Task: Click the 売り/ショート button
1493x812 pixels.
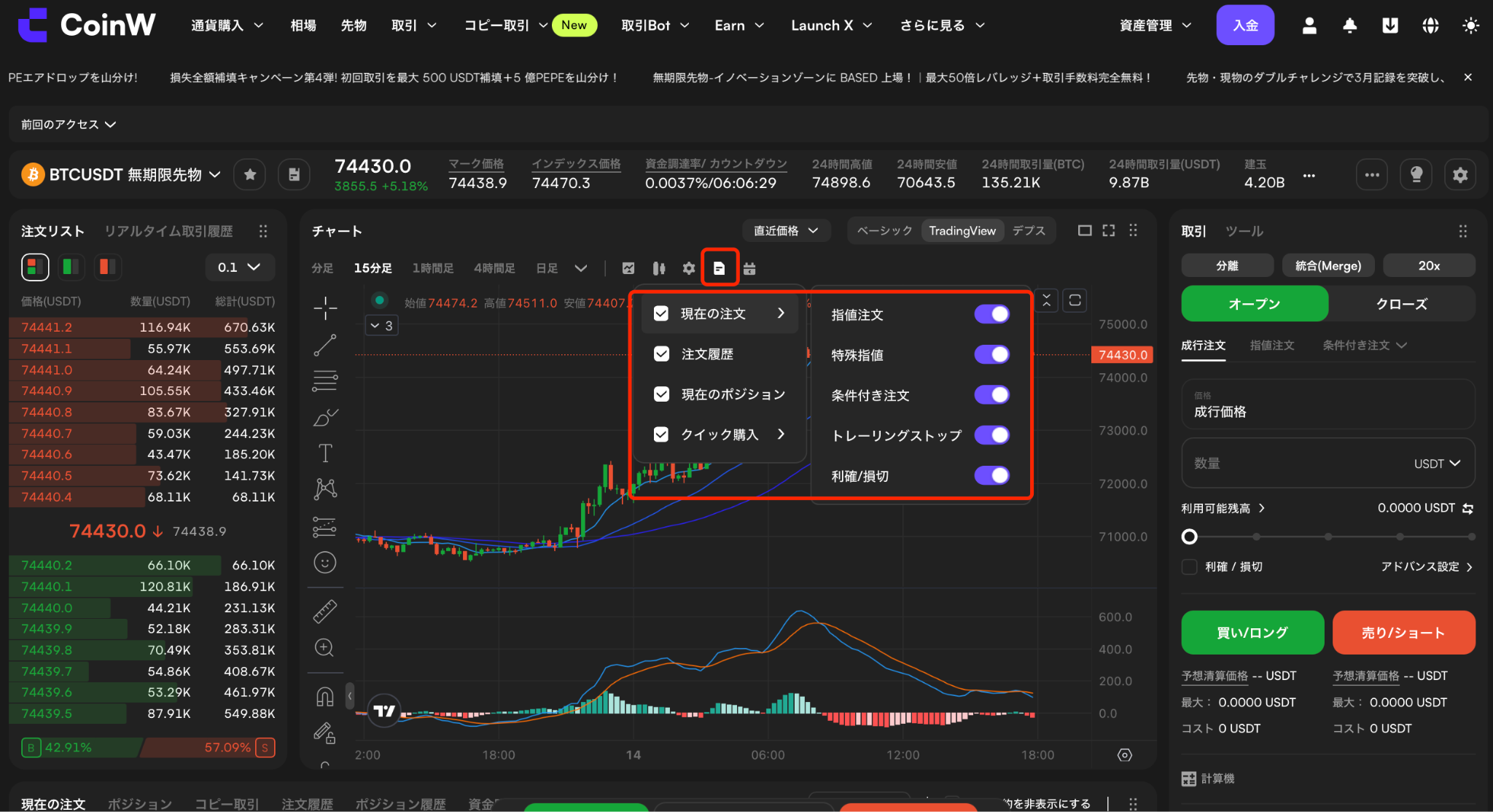Action: (1403, 633)
